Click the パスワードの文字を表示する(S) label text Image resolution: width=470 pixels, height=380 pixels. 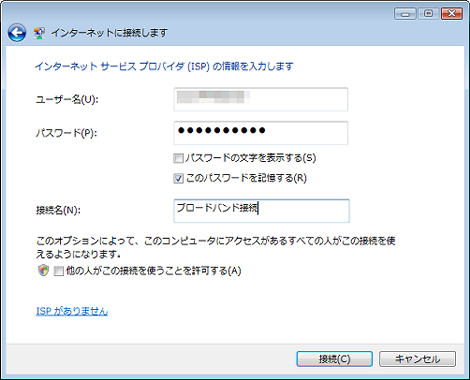250,158
